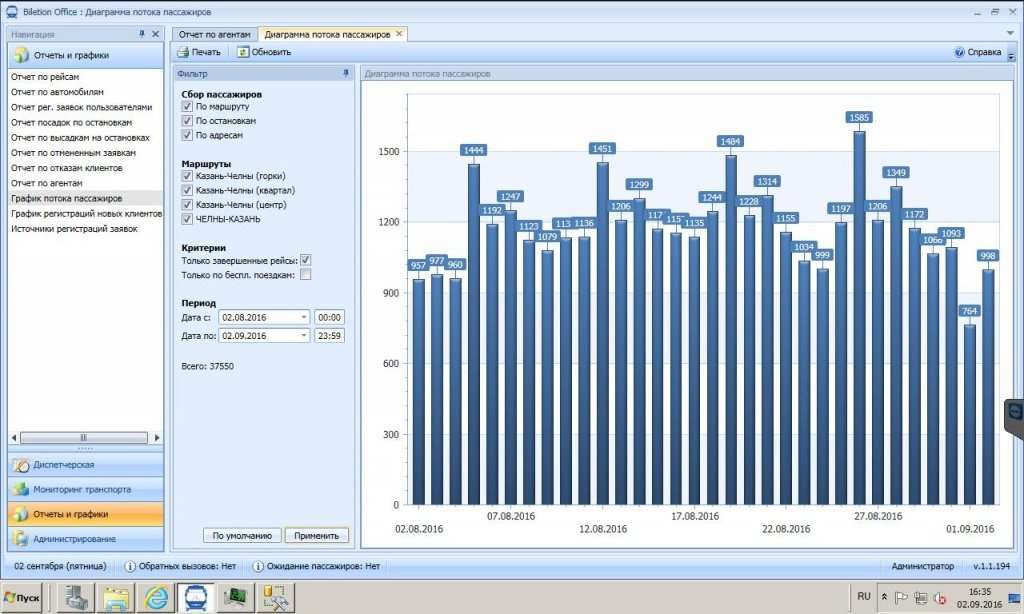
Task: Uncheck ЧЕЛНЫ-КАЗАНЬ route
Action: (187, 219)
